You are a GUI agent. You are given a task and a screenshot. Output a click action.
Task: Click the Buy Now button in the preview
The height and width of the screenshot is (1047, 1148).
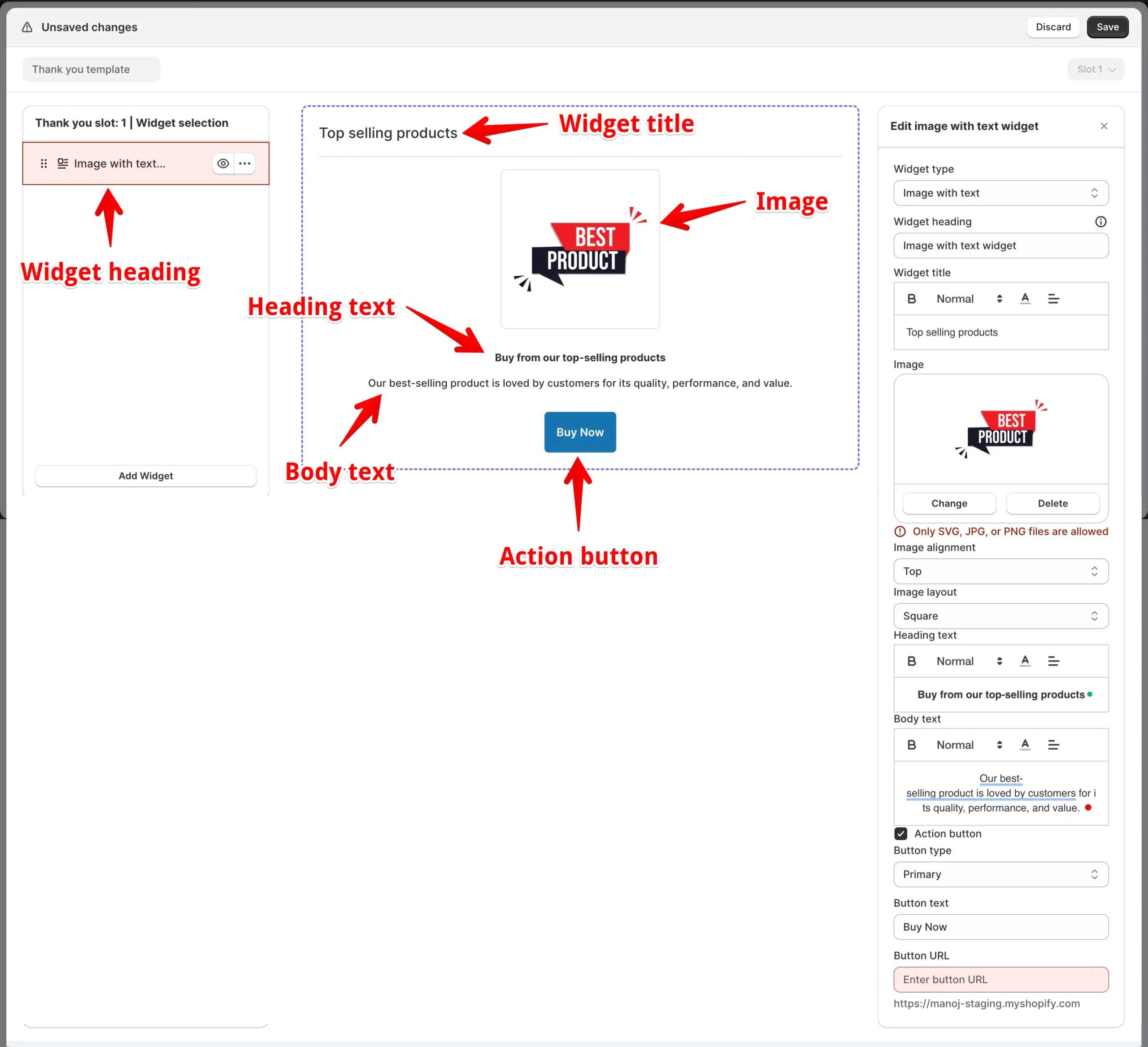(x=580, y=432)
